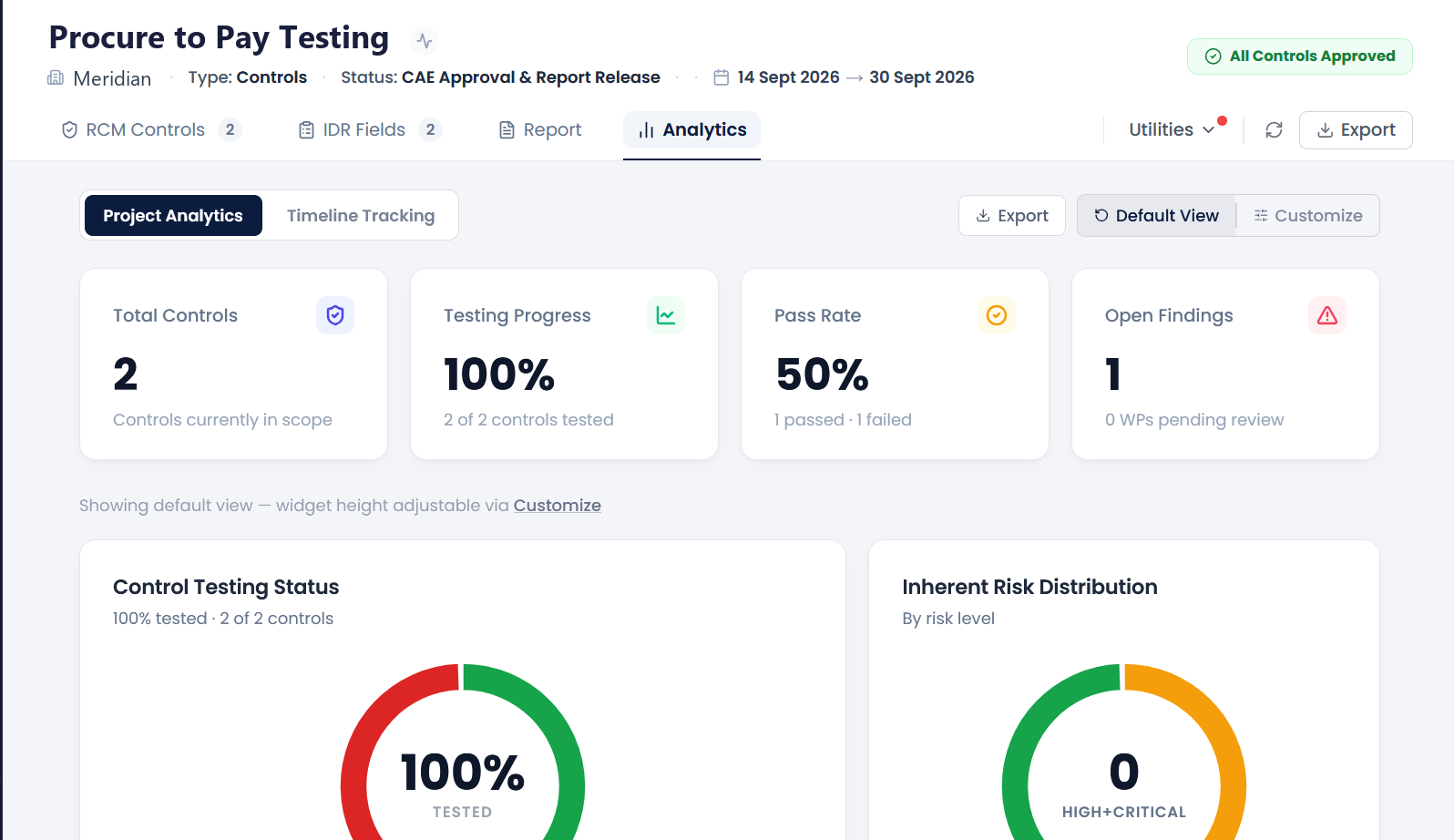Choose the Default View layout option
The width and height of the screenshot is (1454, 840).
(x=1157, y=216)
